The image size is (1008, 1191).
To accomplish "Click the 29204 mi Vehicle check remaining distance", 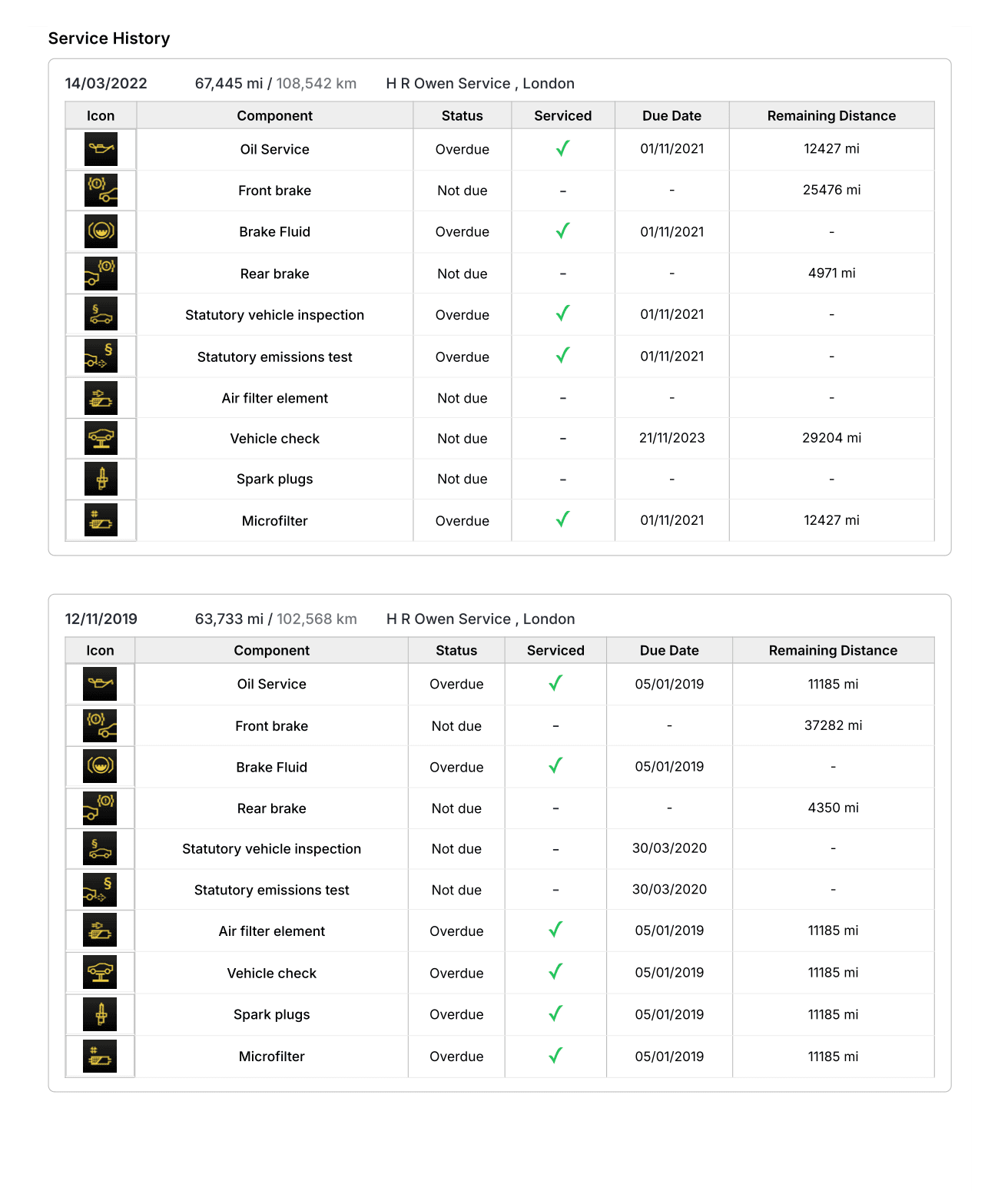I will click(831, 438).
